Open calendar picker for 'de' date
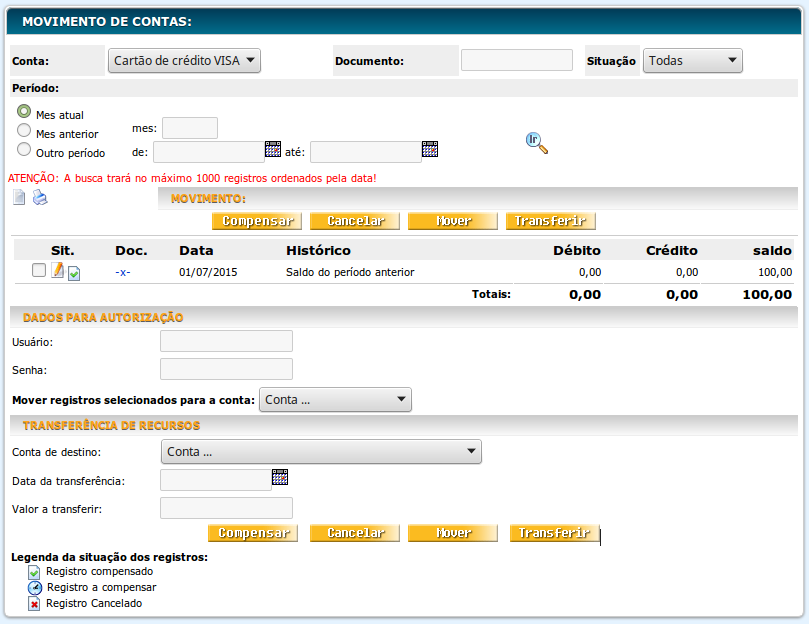 click(x=273, y=149)
